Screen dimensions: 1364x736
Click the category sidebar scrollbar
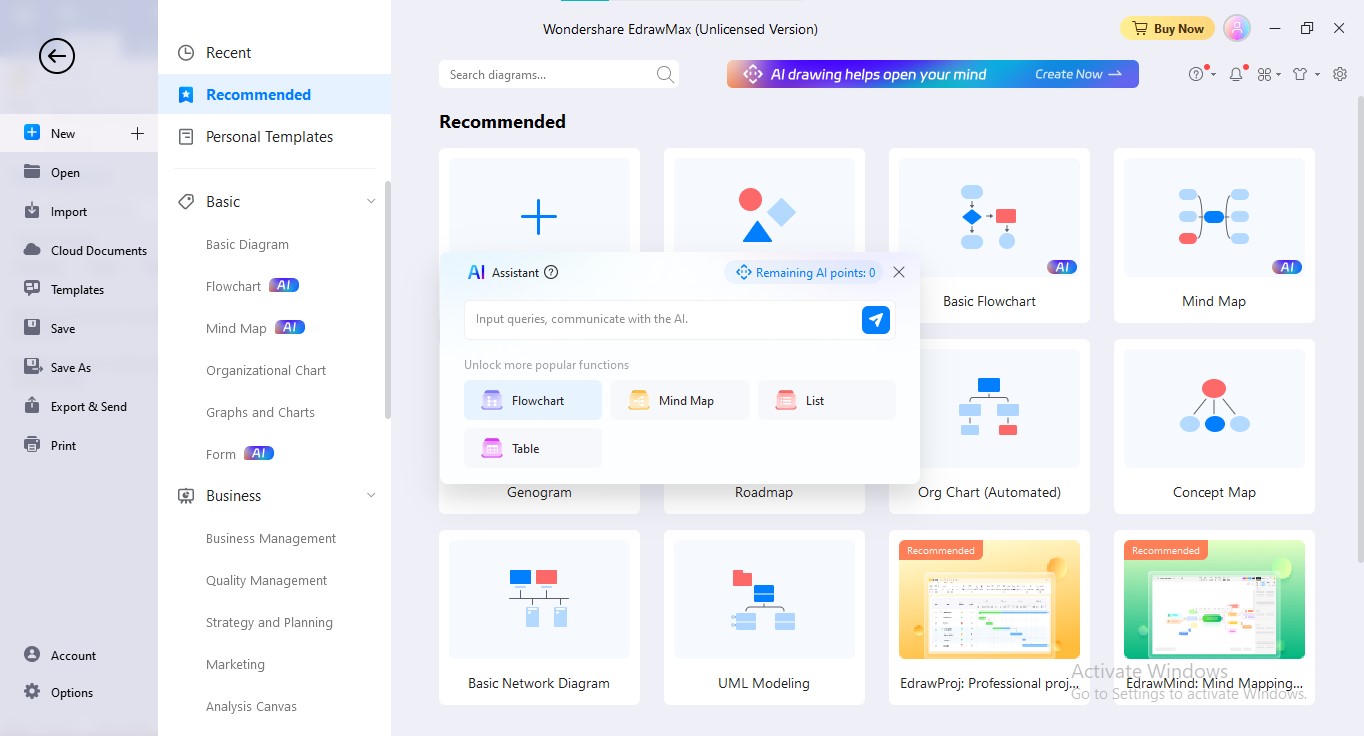[x=388, y=300]
